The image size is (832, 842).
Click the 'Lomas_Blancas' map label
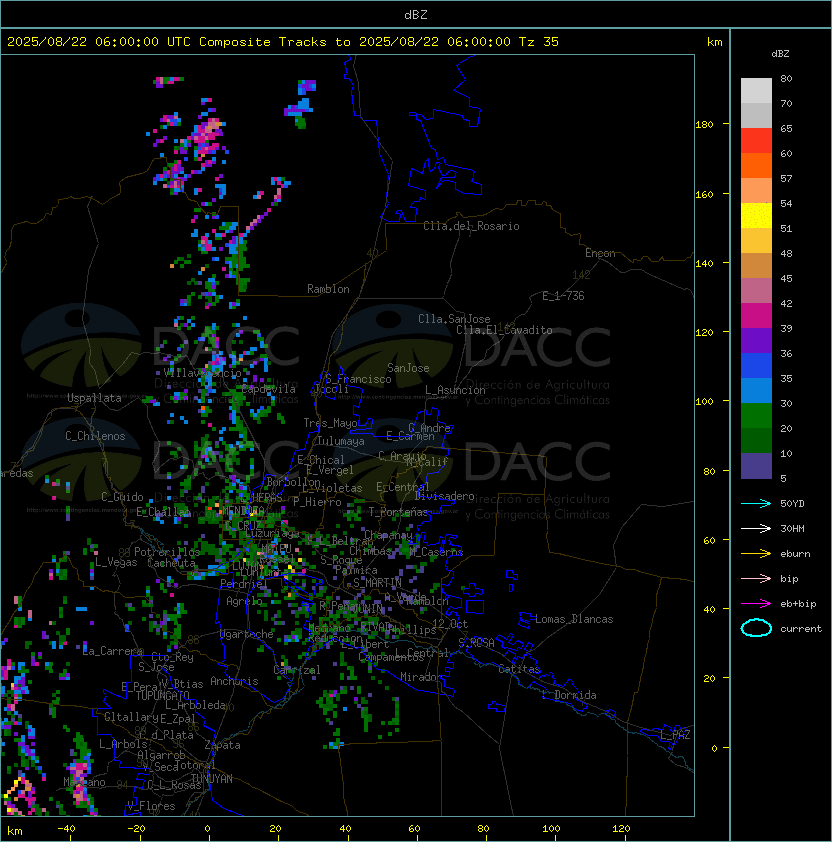[x=574, y=619]
